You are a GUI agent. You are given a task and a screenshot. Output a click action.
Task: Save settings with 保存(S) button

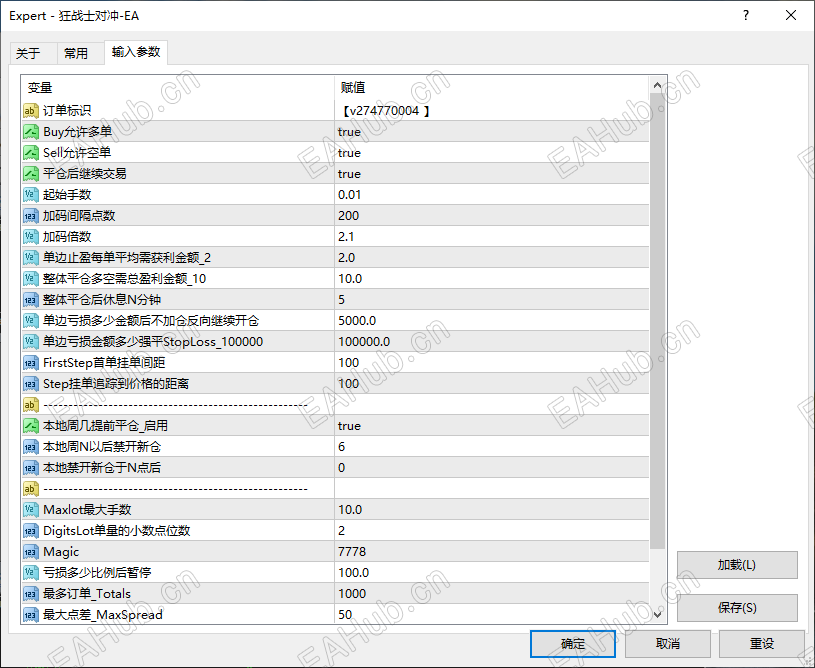(x=738, y=608)
